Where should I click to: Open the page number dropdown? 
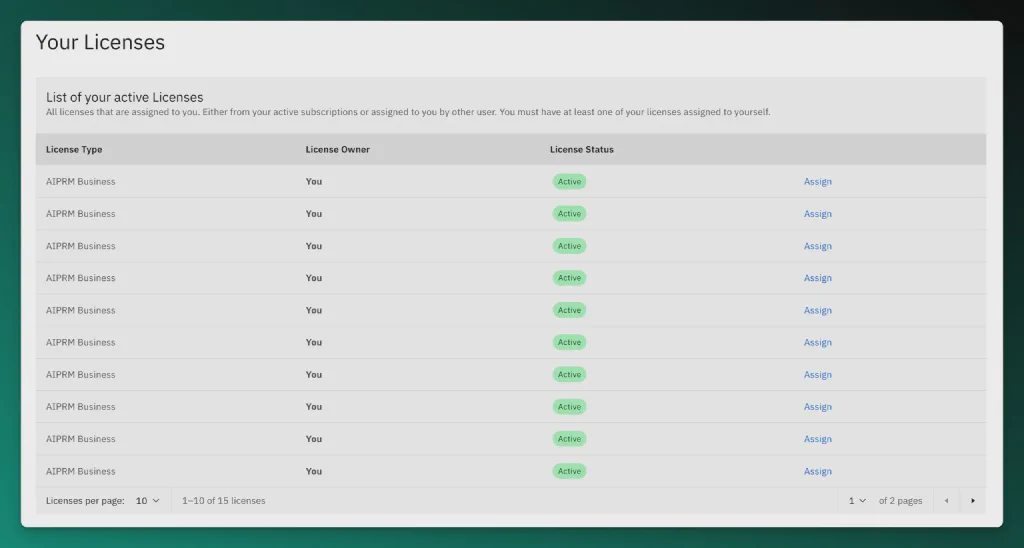pyautogui.click(x=857, y=501)
